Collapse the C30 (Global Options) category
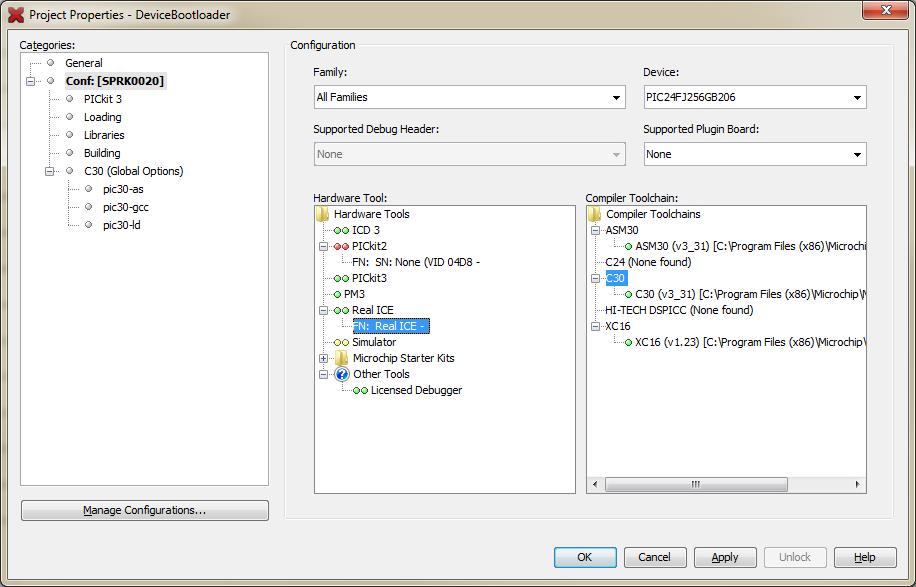The image size is (916, 587). 49,171
